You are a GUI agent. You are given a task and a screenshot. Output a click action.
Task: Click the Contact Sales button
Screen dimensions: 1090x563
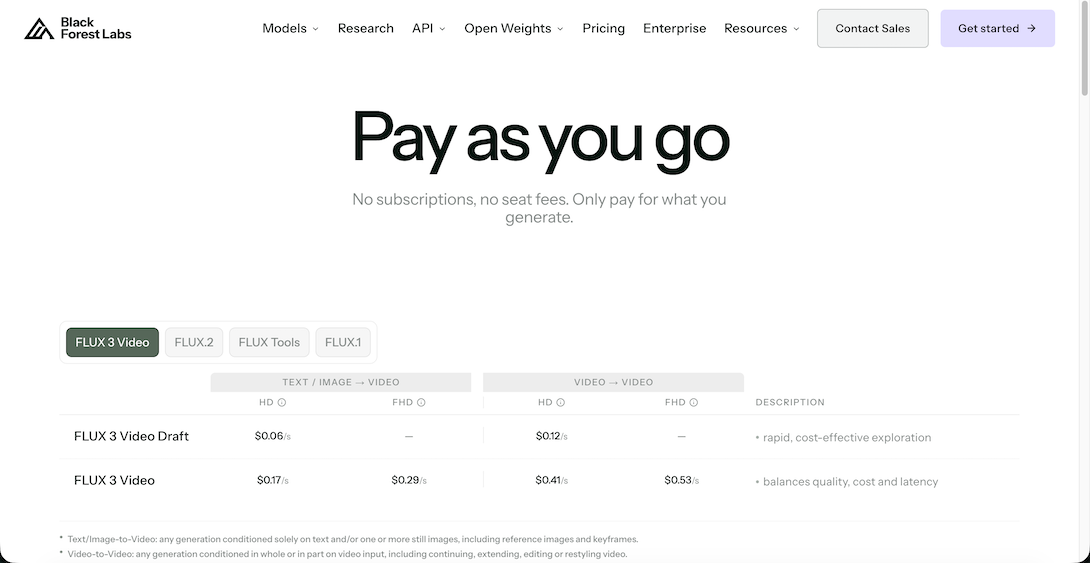point(872,28)
